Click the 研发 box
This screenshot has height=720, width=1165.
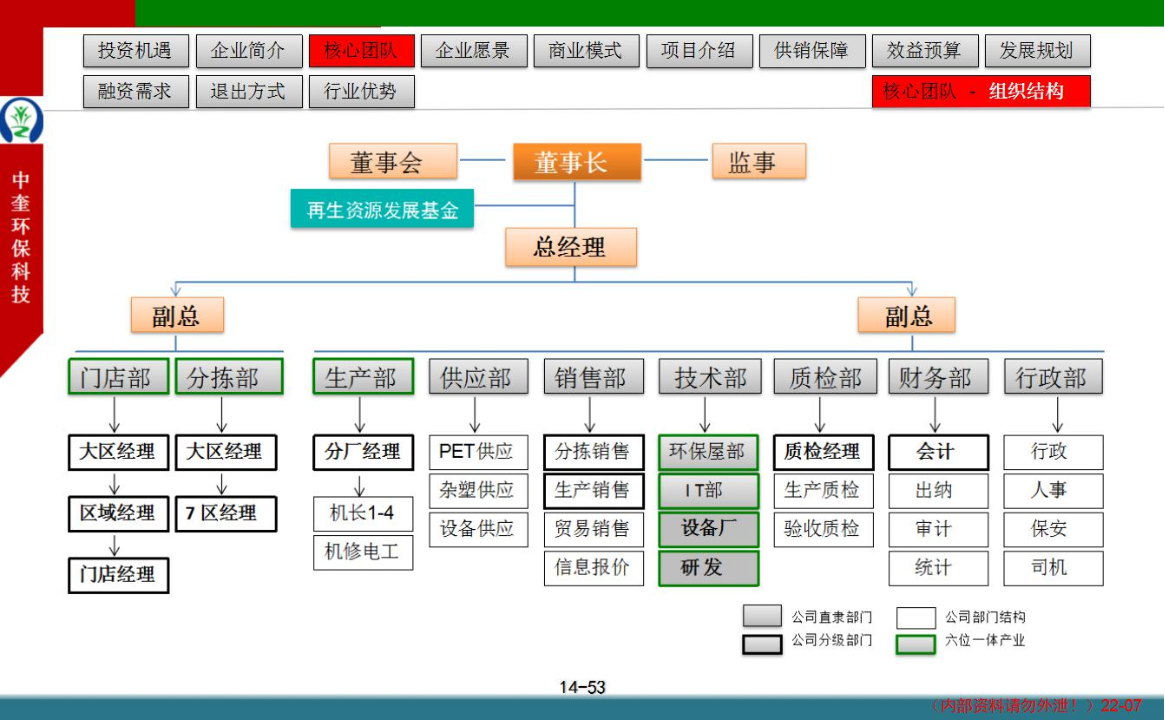point(709,568)
